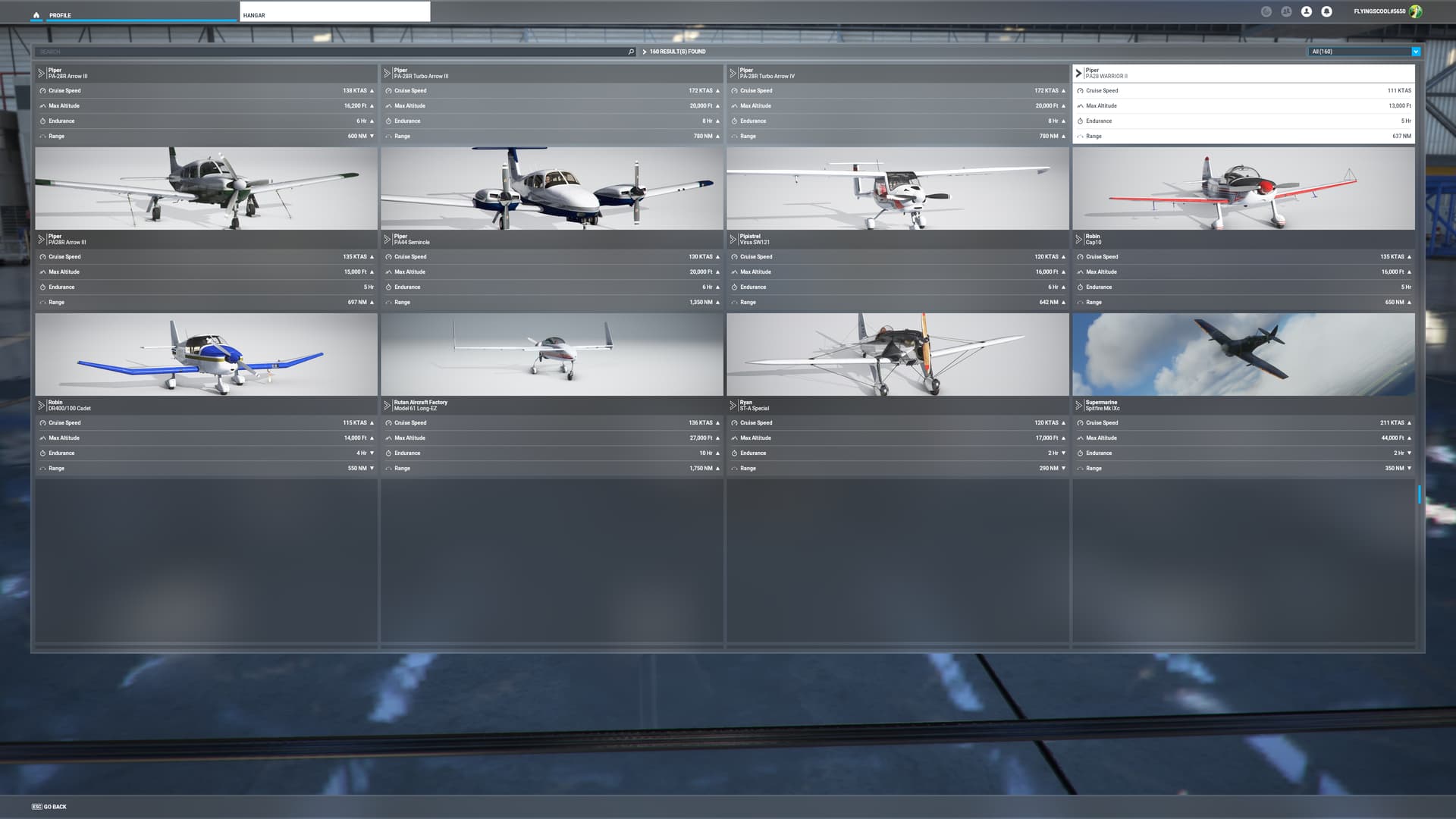Image resolution: width=1456 pixels, height=819 pixels.
Task: Click the search magnifier icon
Action: [x=631, y=52]
